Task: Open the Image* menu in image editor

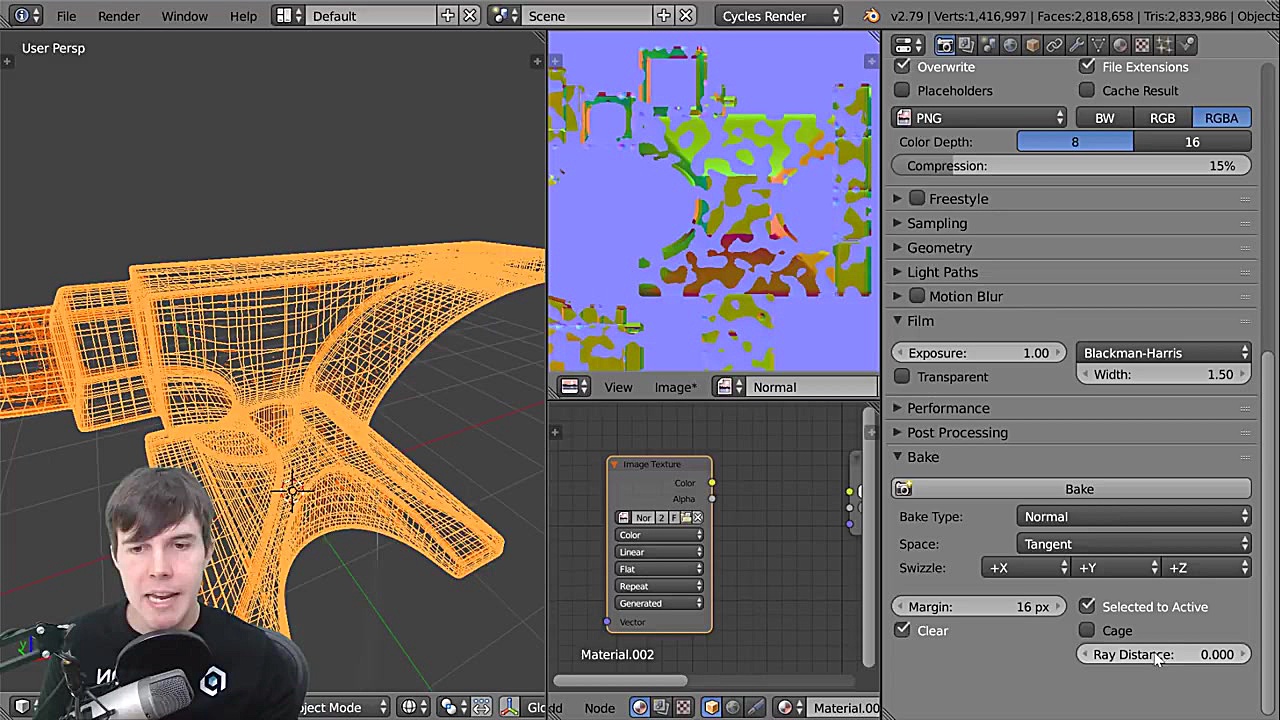Action: click(676, 387)
